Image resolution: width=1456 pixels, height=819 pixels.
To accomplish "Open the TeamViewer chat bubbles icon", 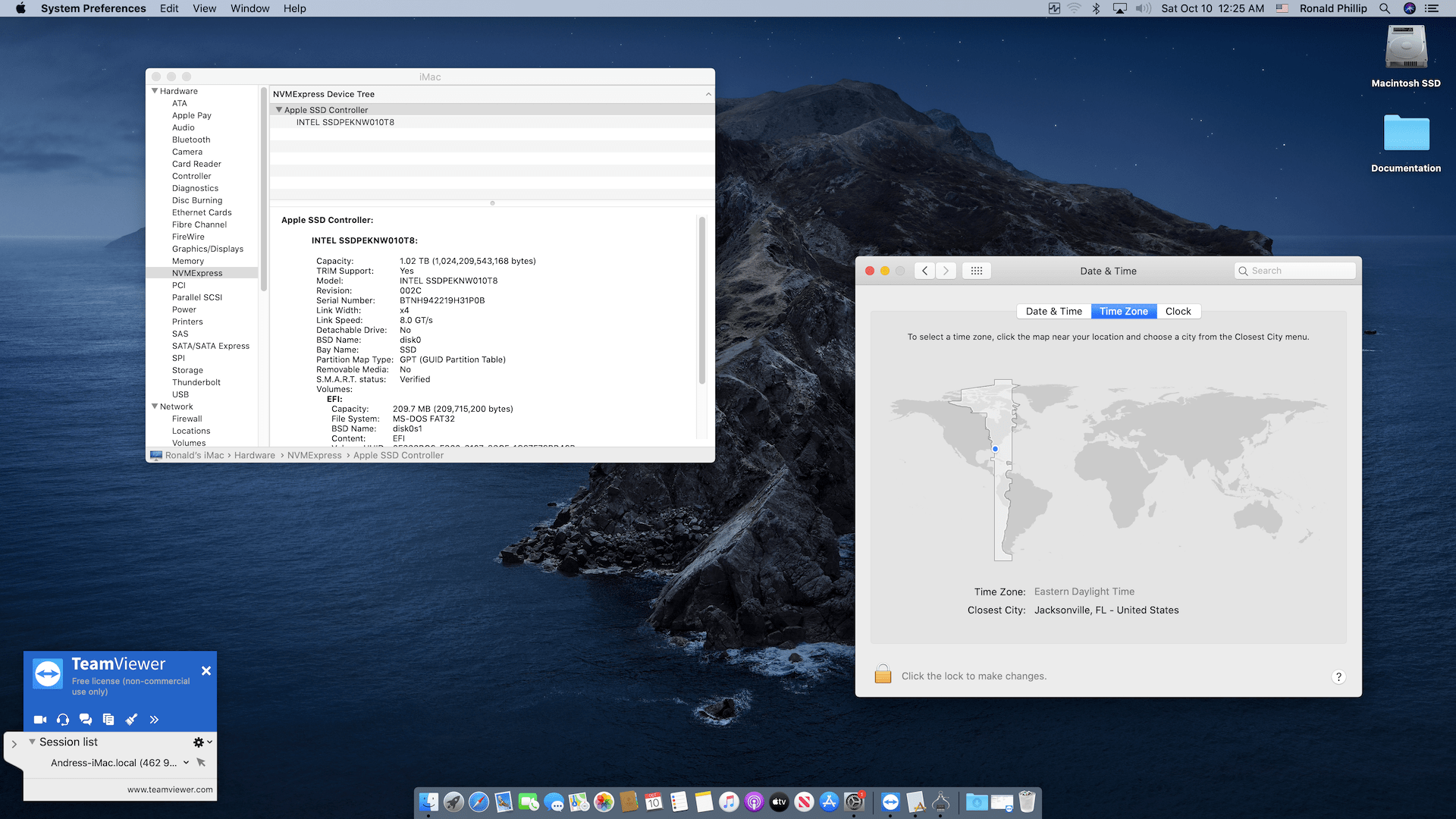I will pyautogui.click(x=86, y=720).
